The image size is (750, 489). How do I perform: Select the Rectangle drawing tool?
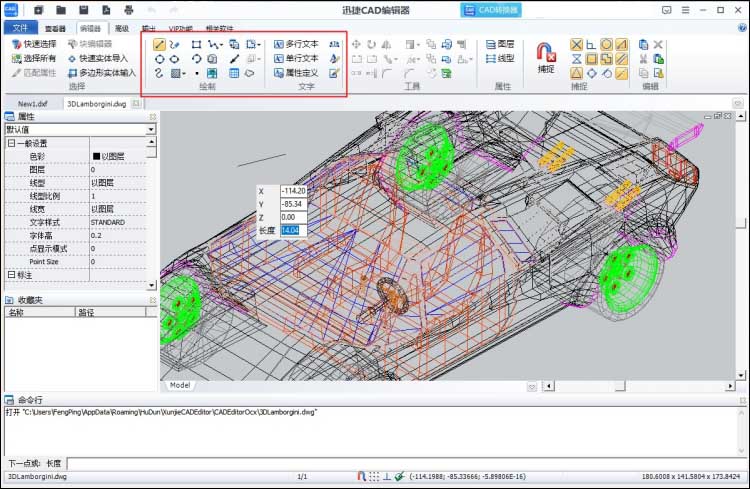(196, 44)
